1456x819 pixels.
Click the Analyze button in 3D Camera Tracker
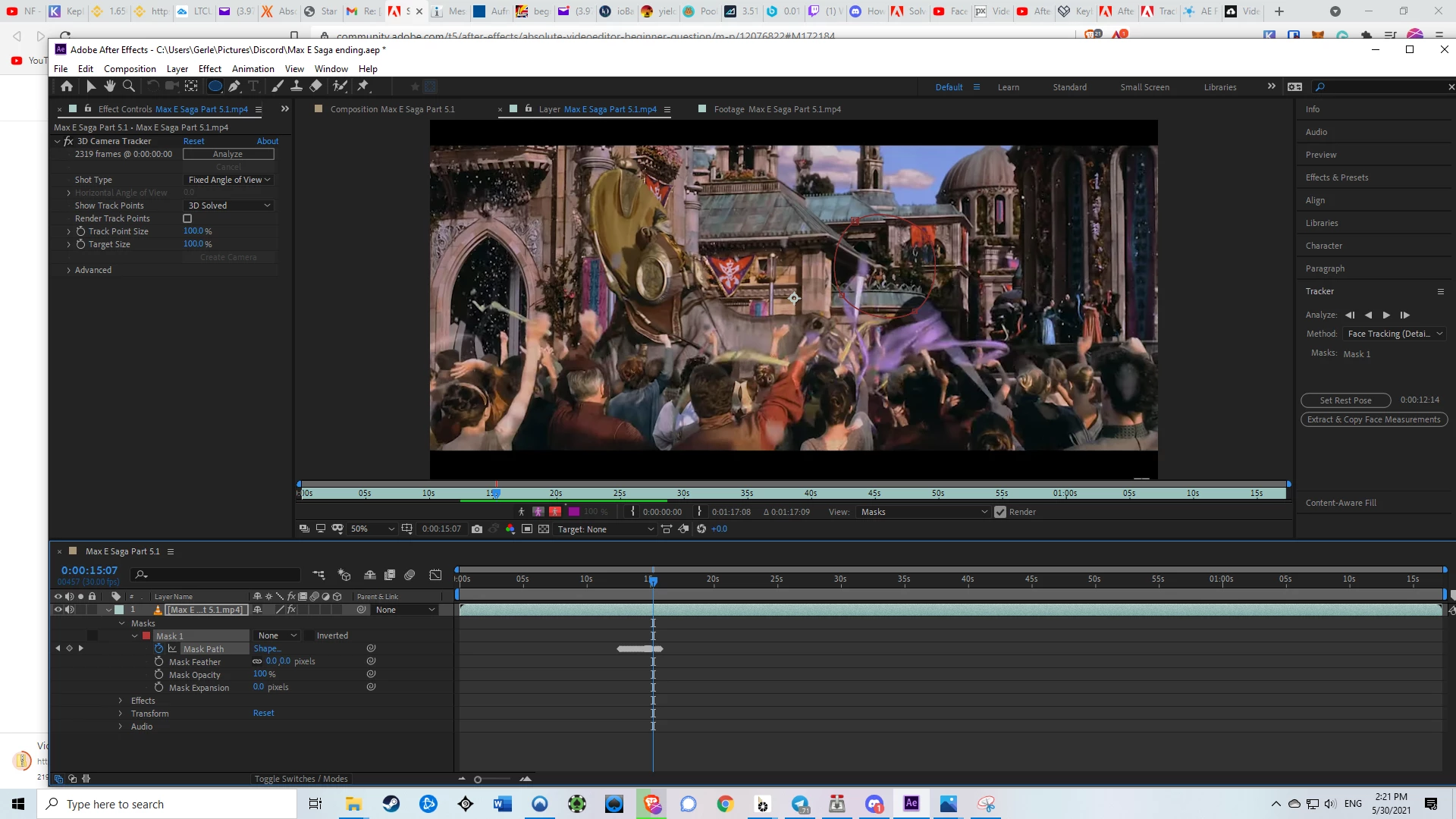click(x=227, y=154)
